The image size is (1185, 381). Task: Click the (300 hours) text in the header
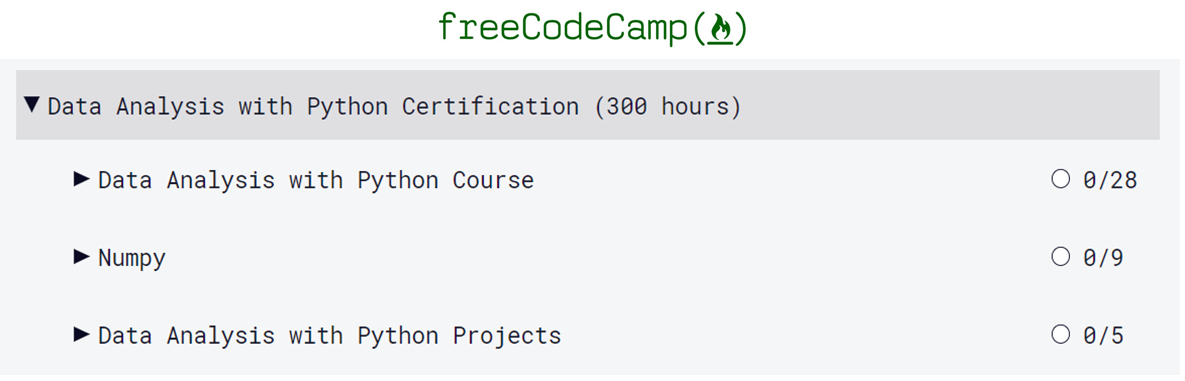pyautogui.click(x=668, y=106)
